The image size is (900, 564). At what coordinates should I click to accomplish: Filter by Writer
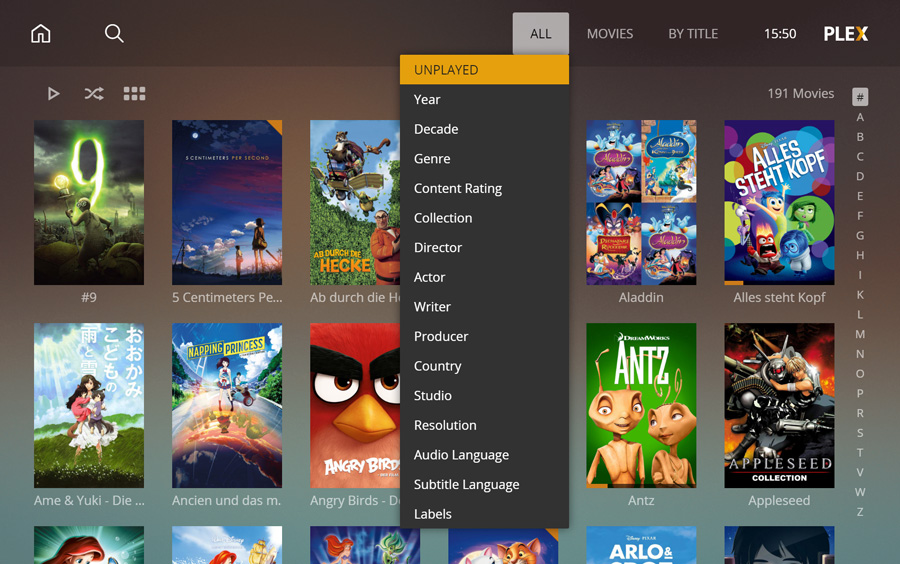[x=484, y=307]
